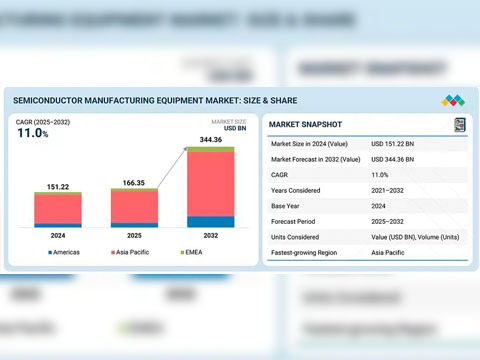
Task: Click the 'Units Considered' row label
Action: 295,237
